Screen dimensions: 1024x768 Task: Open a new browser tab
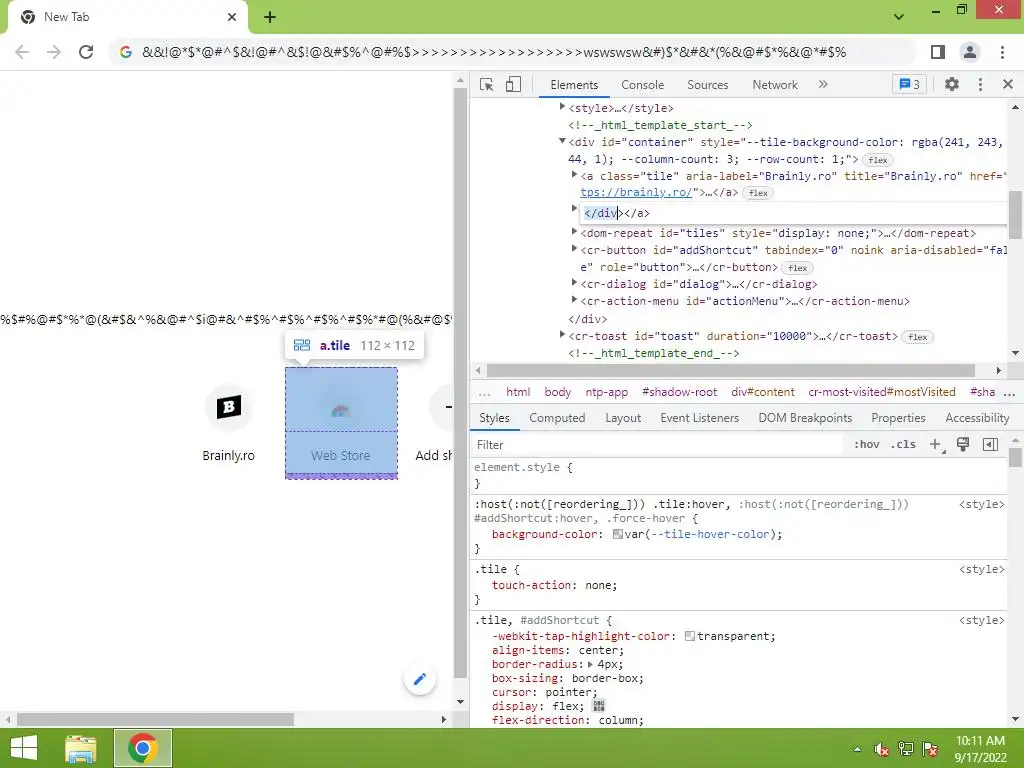pos(270,17)
